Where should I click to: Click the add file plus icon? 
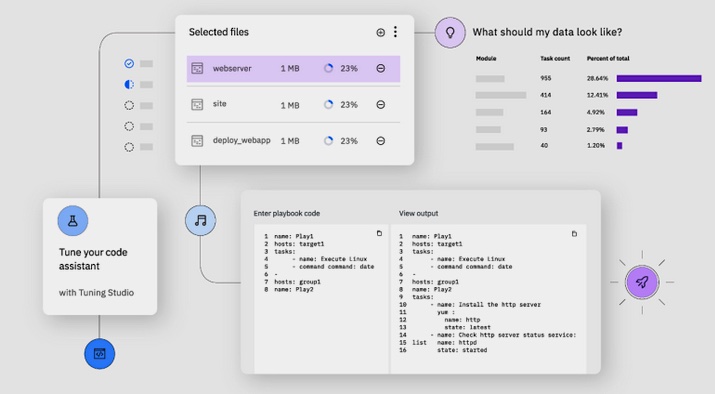click(x=380, y=32)
